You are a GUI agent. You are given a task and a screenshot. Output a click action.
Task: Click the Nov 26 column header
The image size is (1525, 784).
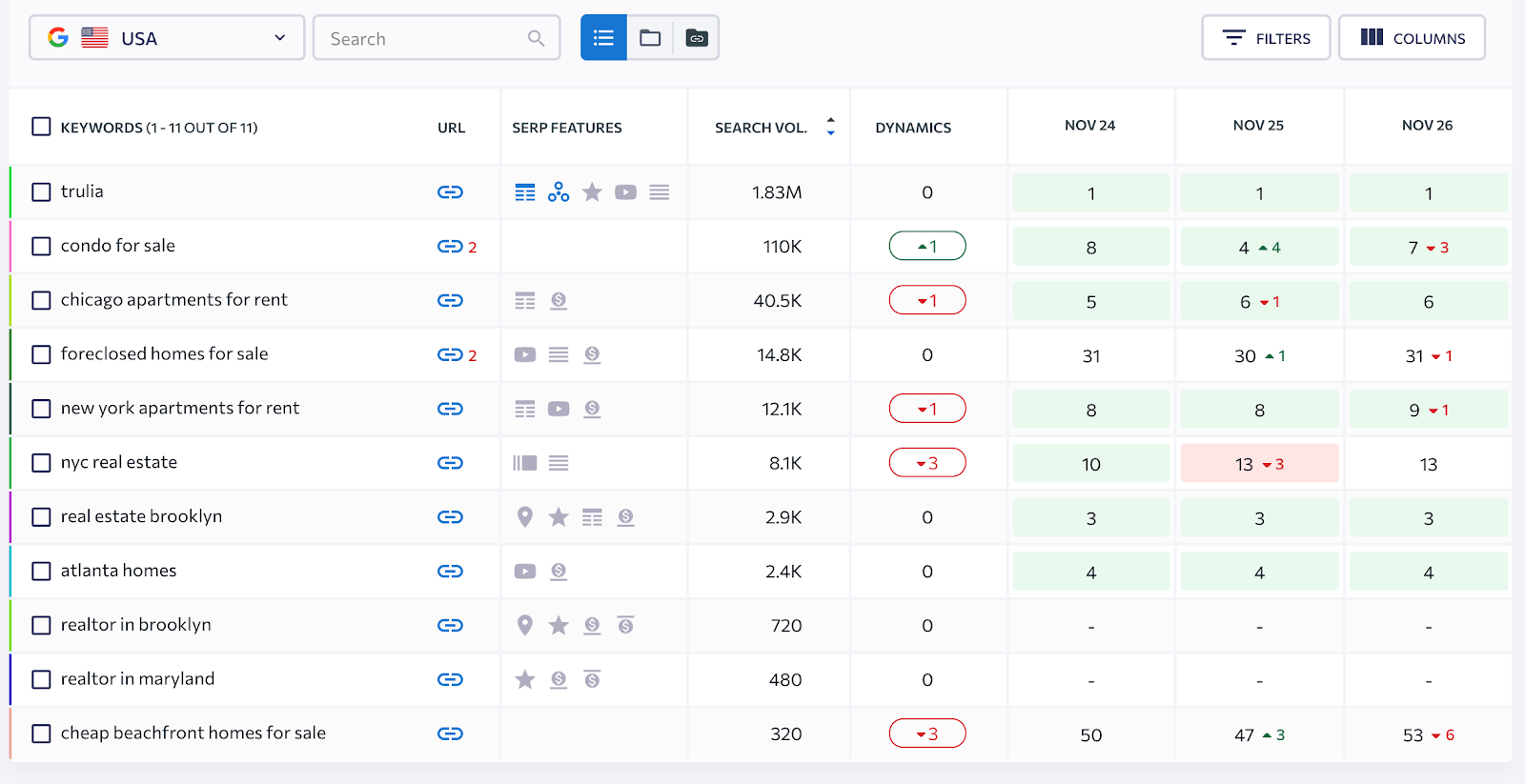click(1428, 125)
